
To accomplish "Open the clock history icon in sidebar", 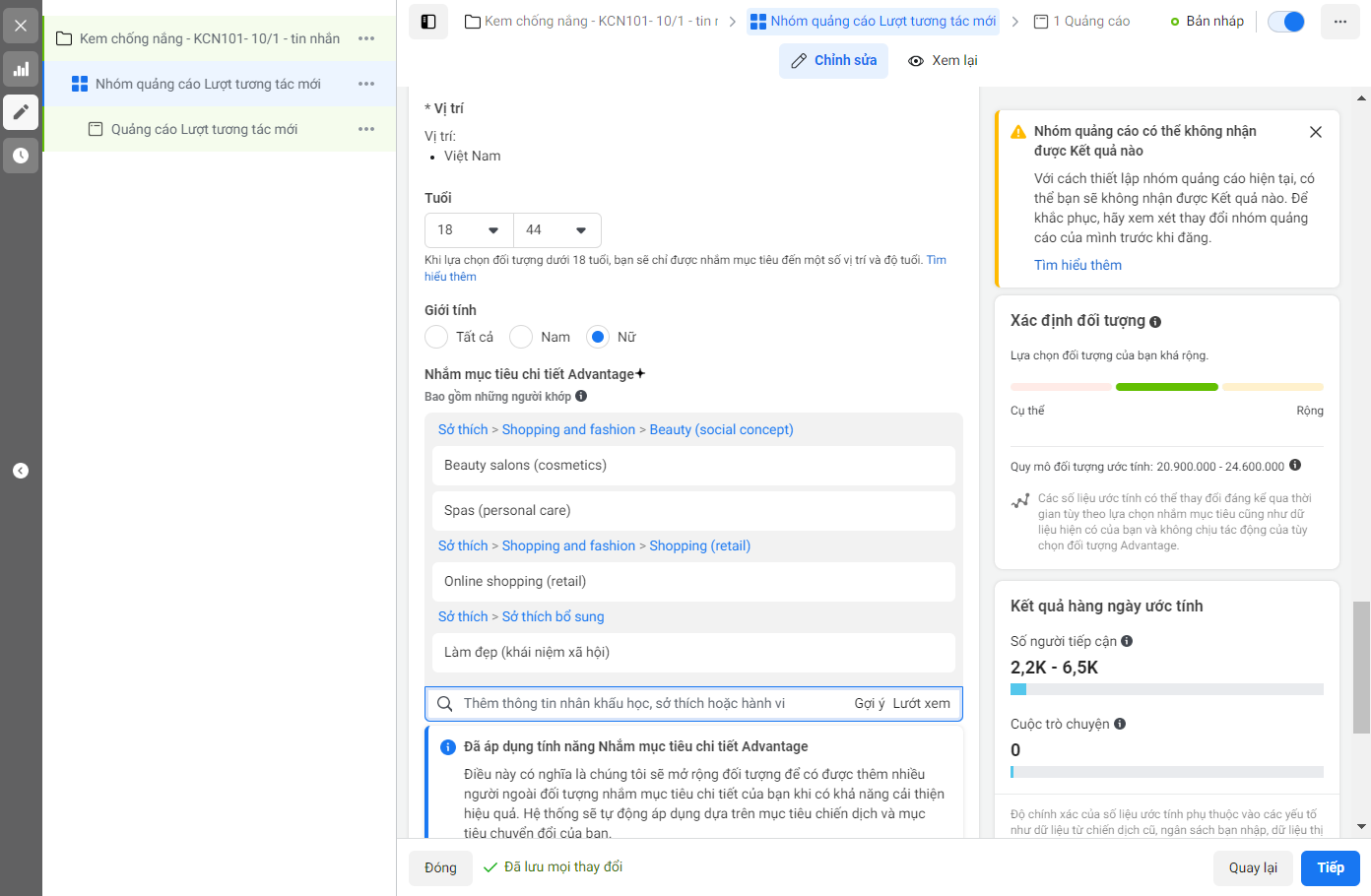I will (21, 156).
